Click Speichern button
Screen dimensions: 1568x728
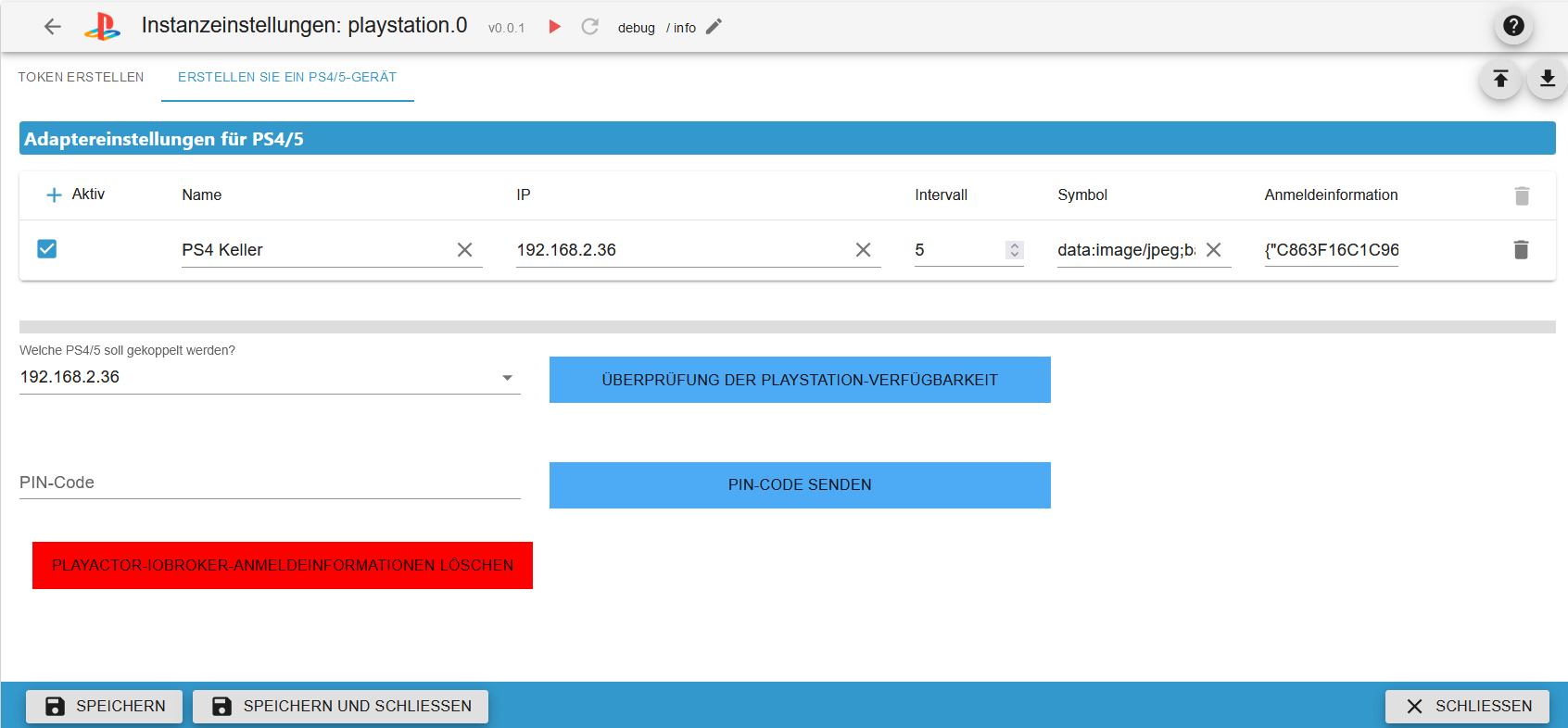104,707
